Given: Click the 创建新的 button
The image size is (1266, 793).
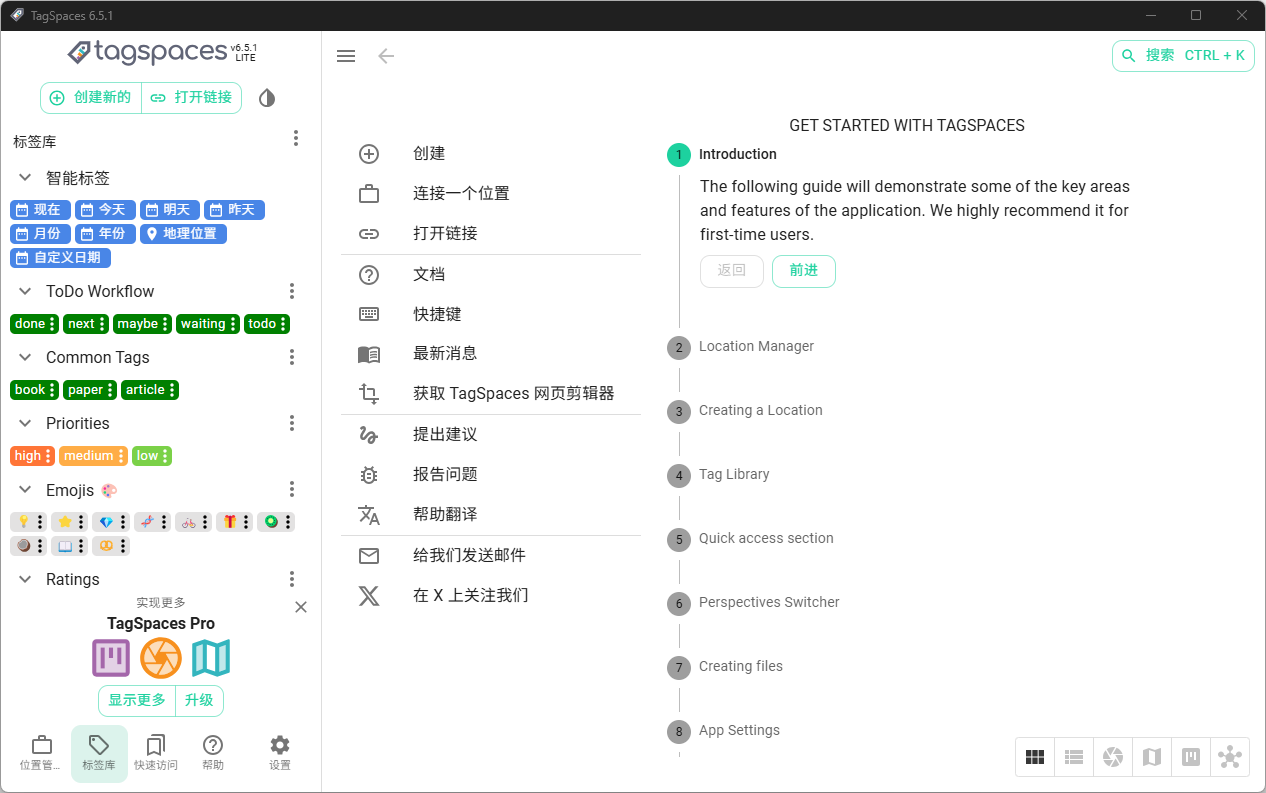Looking at the screenshot, I should point(91,98).
